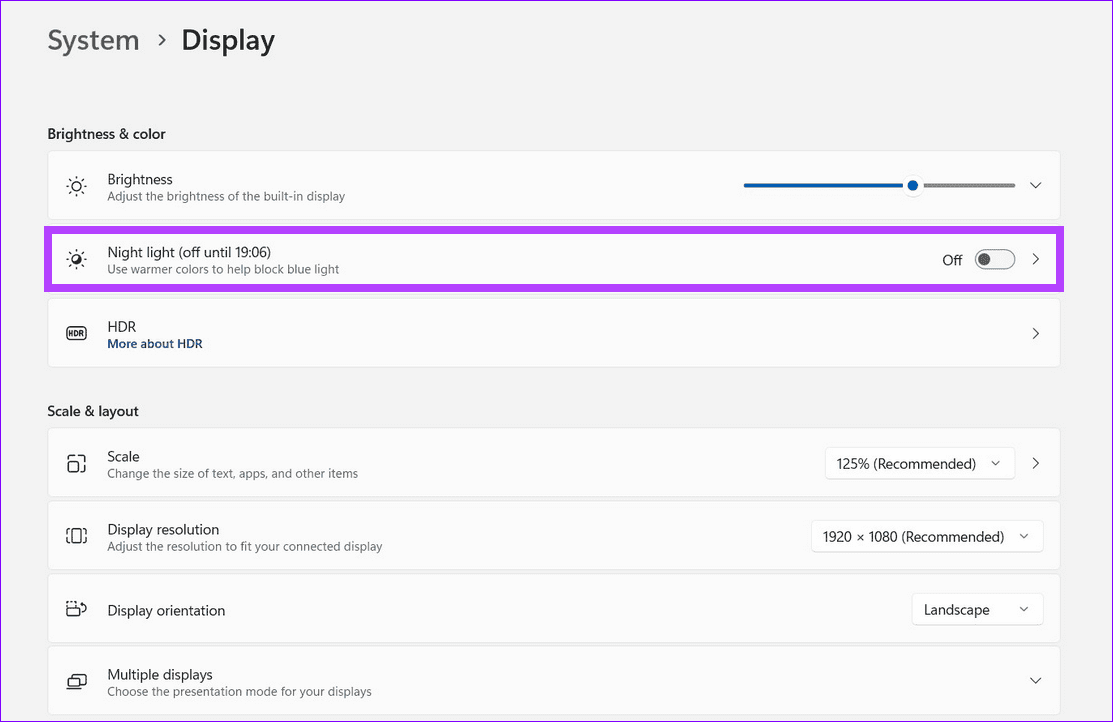
Task: Click the Display resolution icon
Action: click(77, 537)
